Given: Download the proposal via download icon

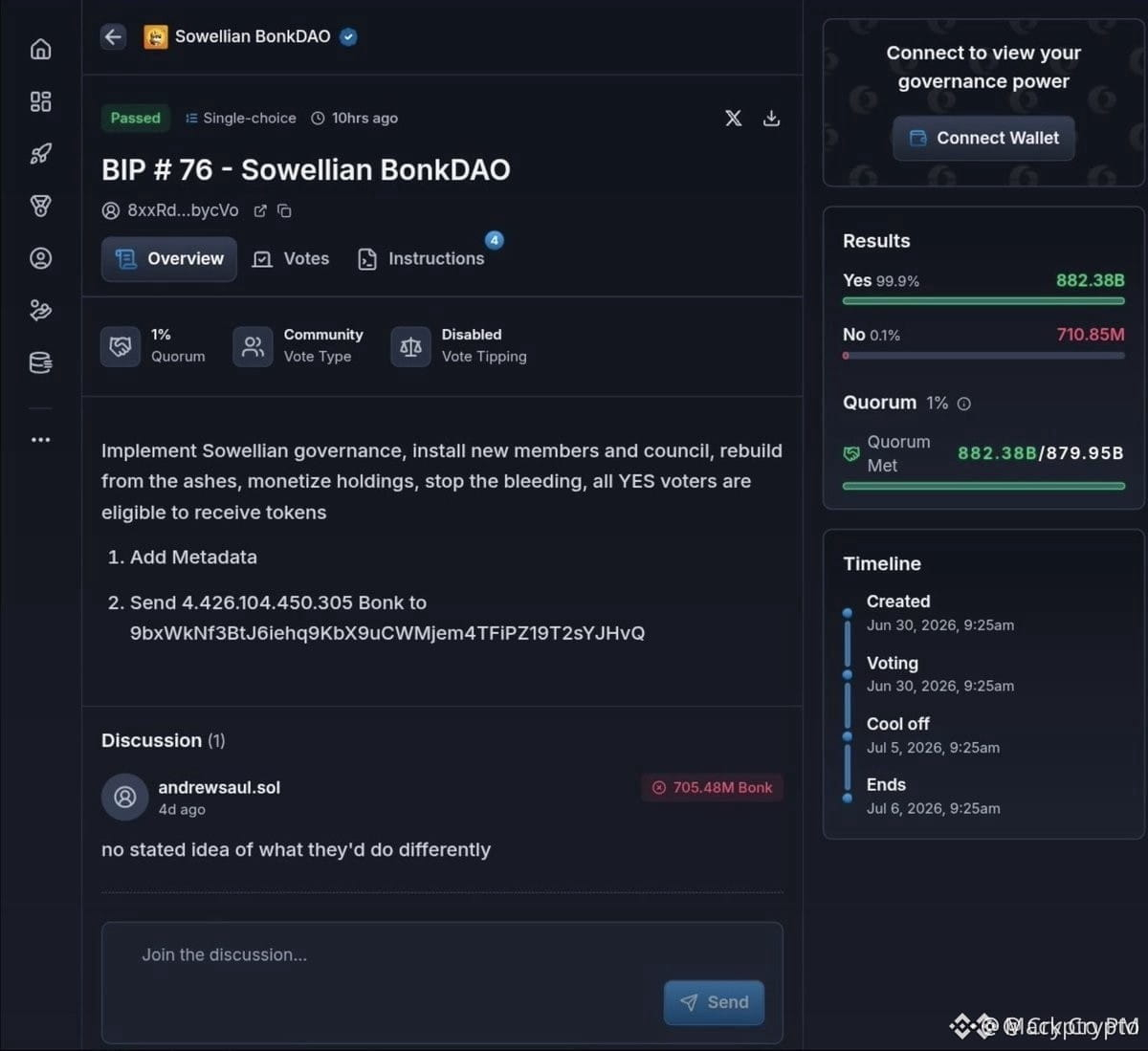Looking at the screenshot, I should point(771,118).
